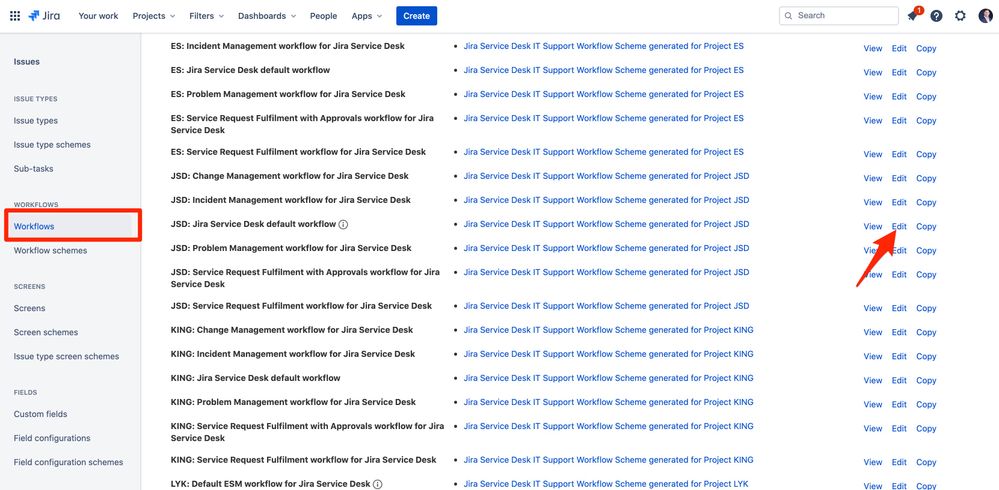
Task: Select 'ES: Problem Management workflow' row name
Action: click(x=288, y=94)
